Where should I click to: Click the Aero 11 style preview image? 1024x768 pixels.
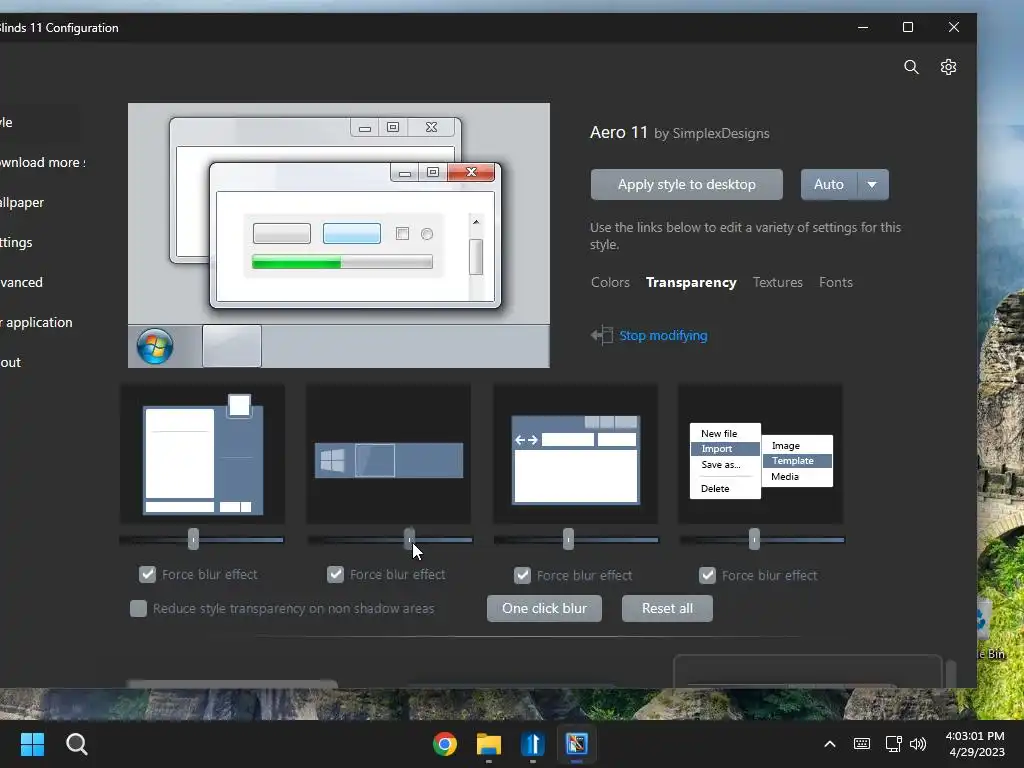(x=339, y=235)
